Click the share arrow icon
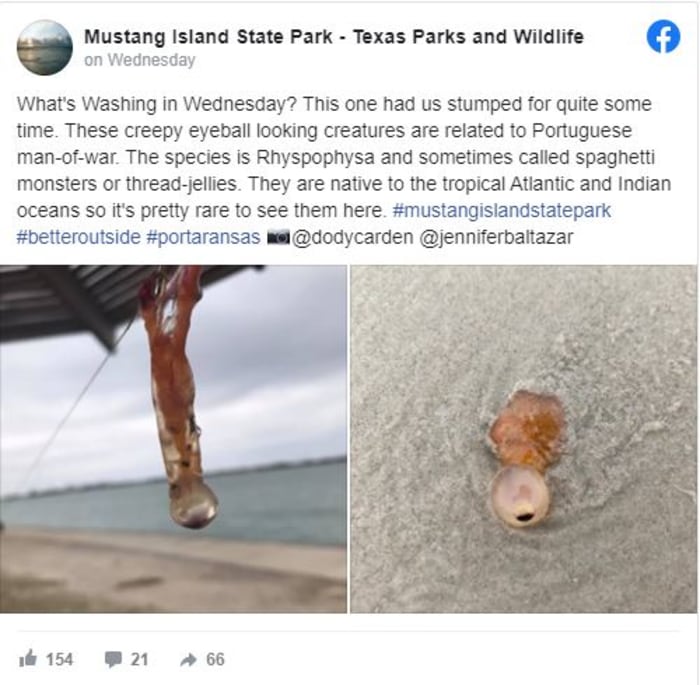This screenshot has height=685, width=700. pyautogui.click(x=188, y=659)
